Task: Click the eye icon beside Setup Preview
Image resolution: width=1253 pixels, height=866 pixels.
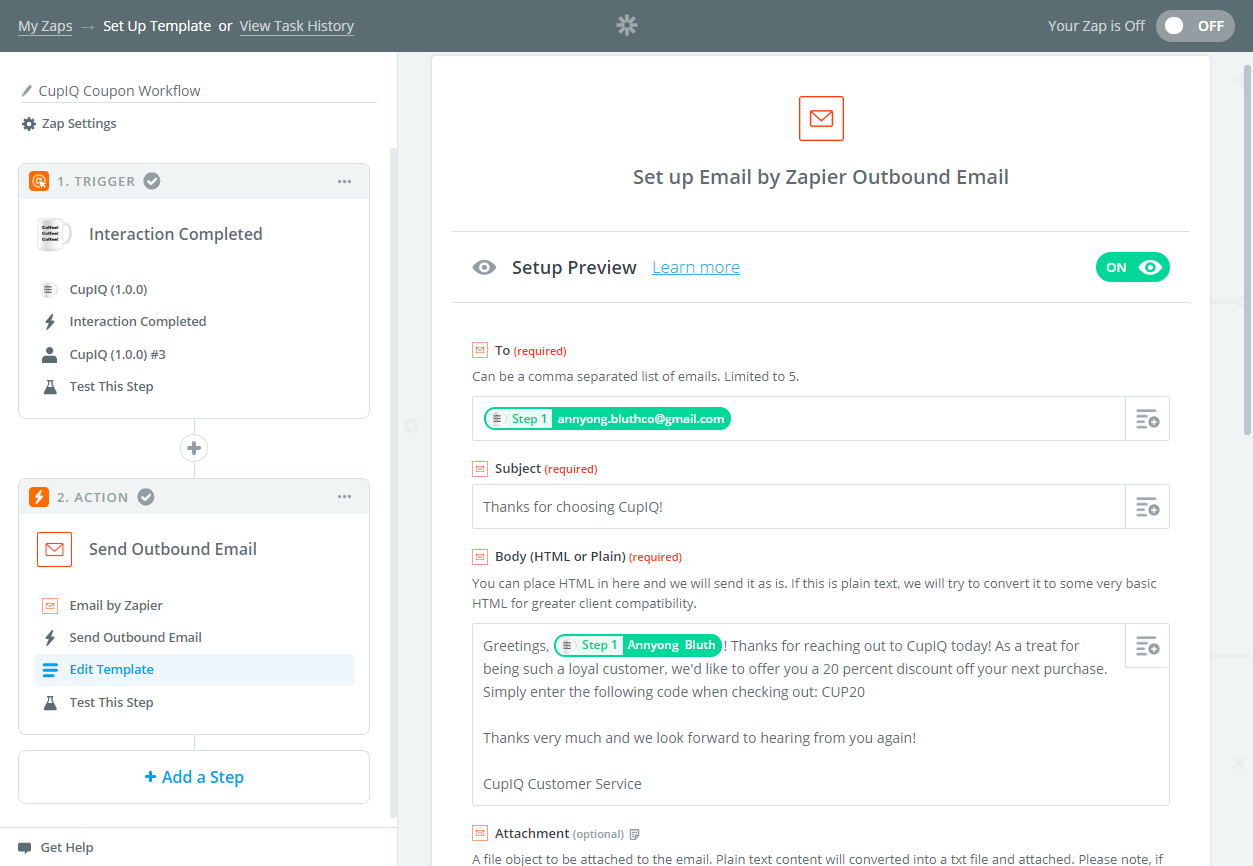Action: click(484, 268)
